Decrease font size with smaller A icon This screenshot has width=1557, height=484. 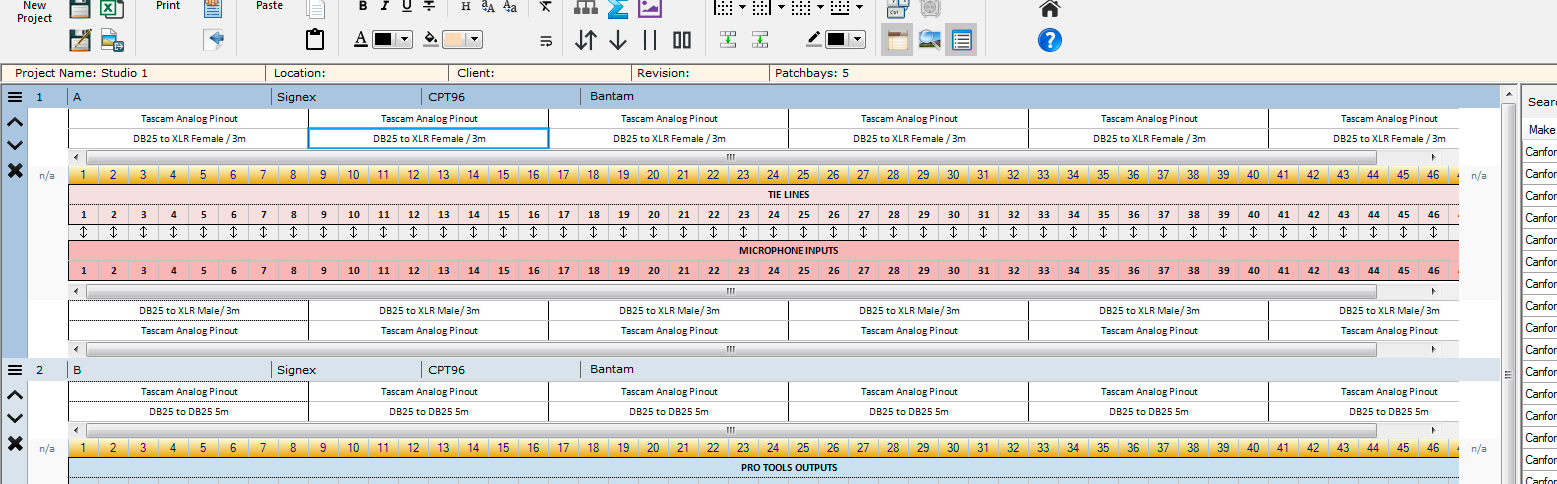coord(510,6)
